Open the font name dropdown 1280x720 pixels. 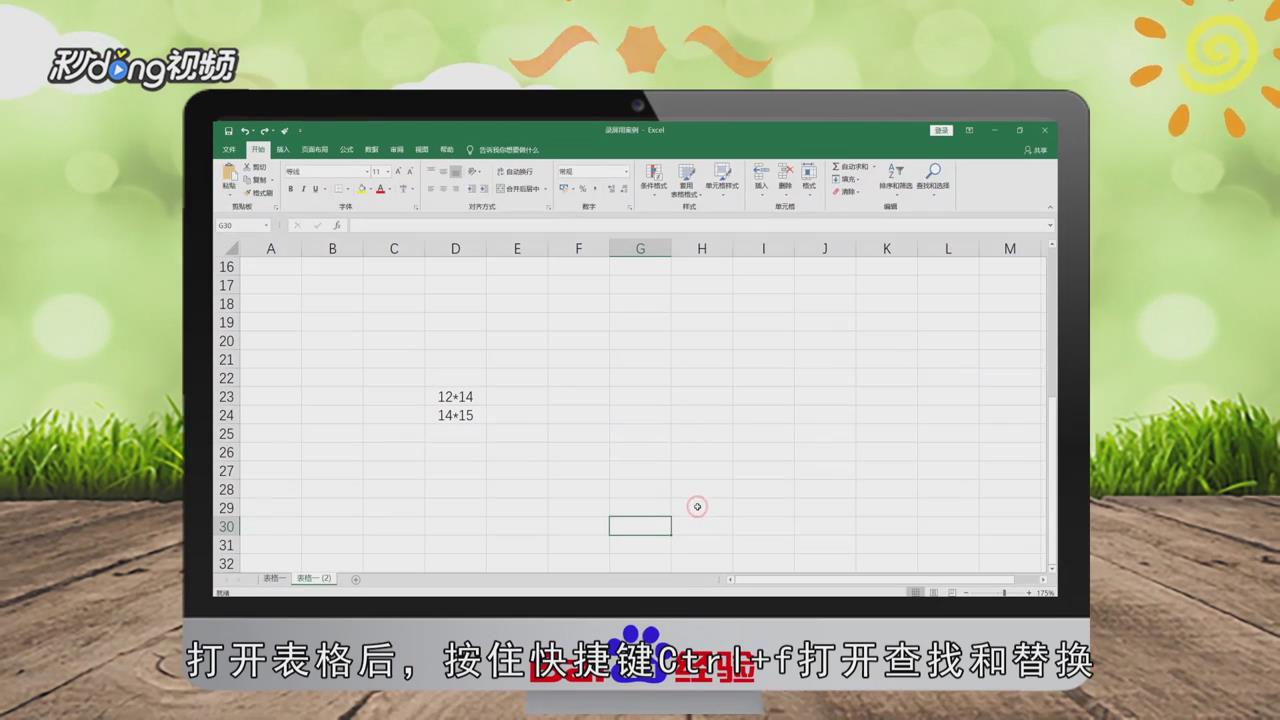coord(365,171)
